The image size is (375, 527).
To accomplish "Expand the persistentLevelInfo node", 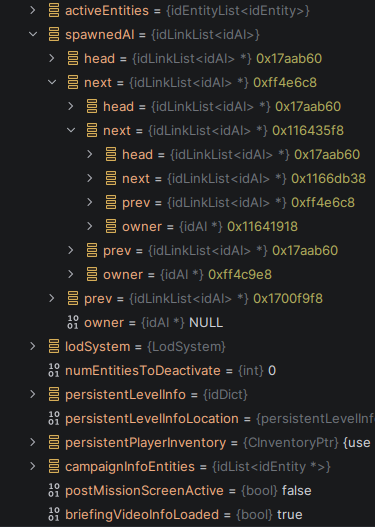I will pos(33,395).
